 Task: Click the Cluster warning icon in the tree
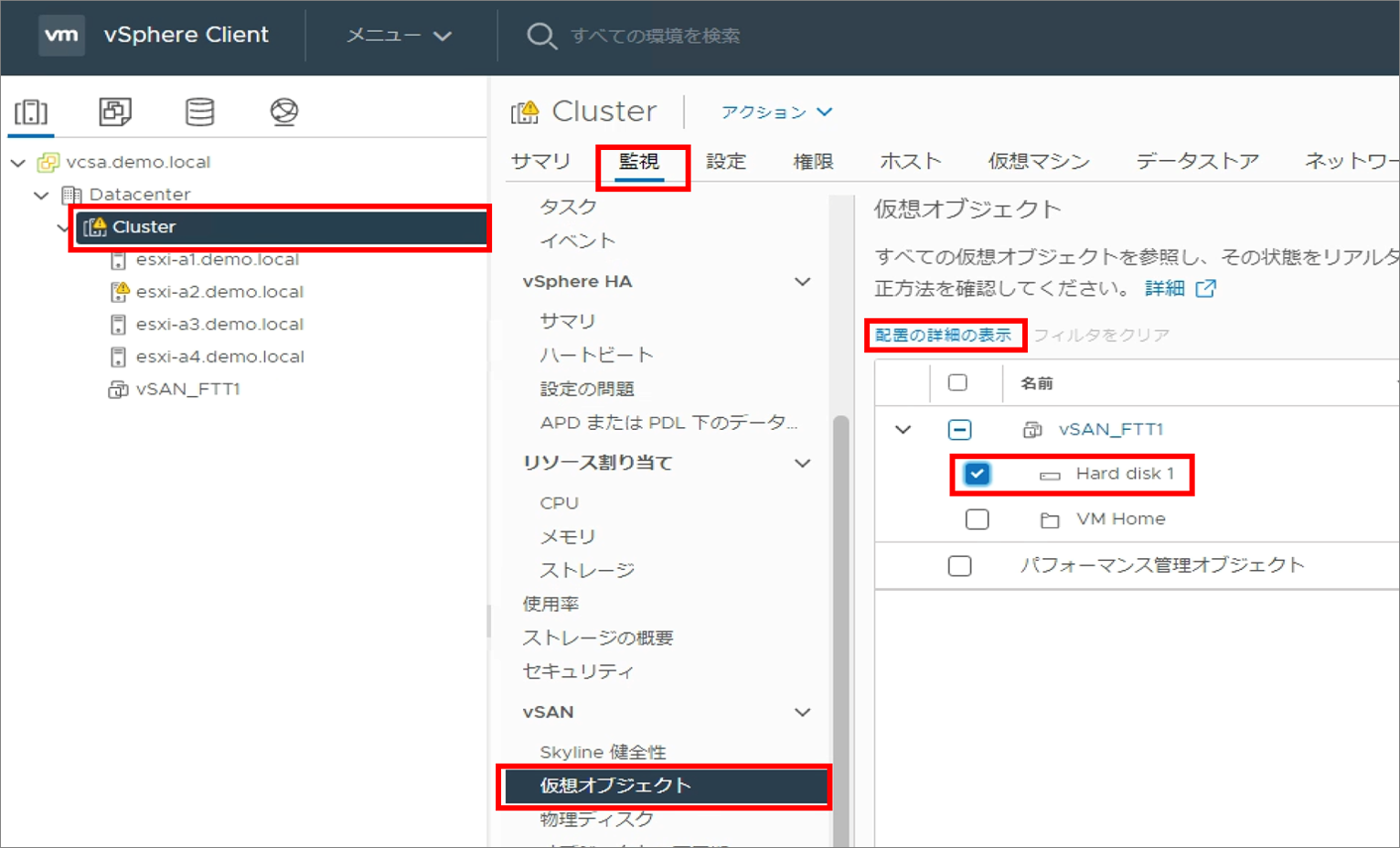pyautogui.click(x=95, y=227)
